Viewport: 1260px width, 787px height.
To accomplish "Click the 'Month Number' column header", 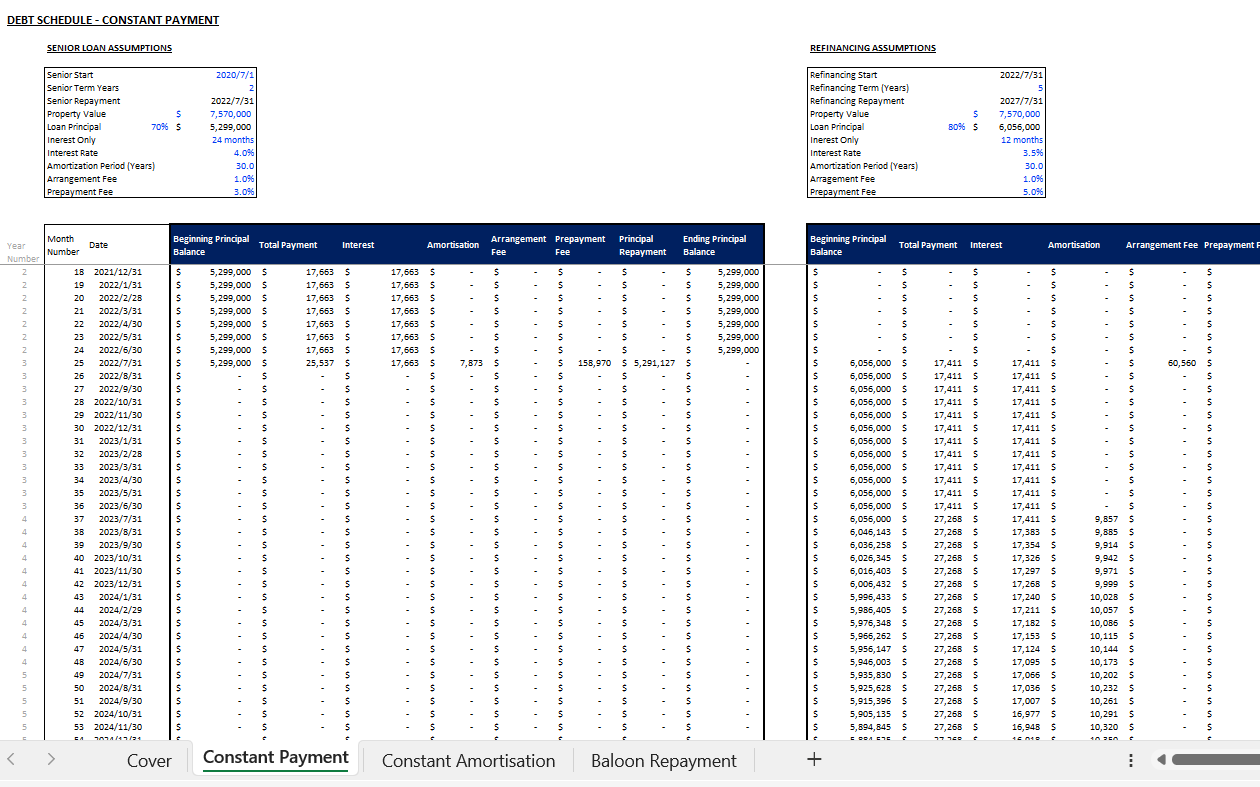I will 62,245.
